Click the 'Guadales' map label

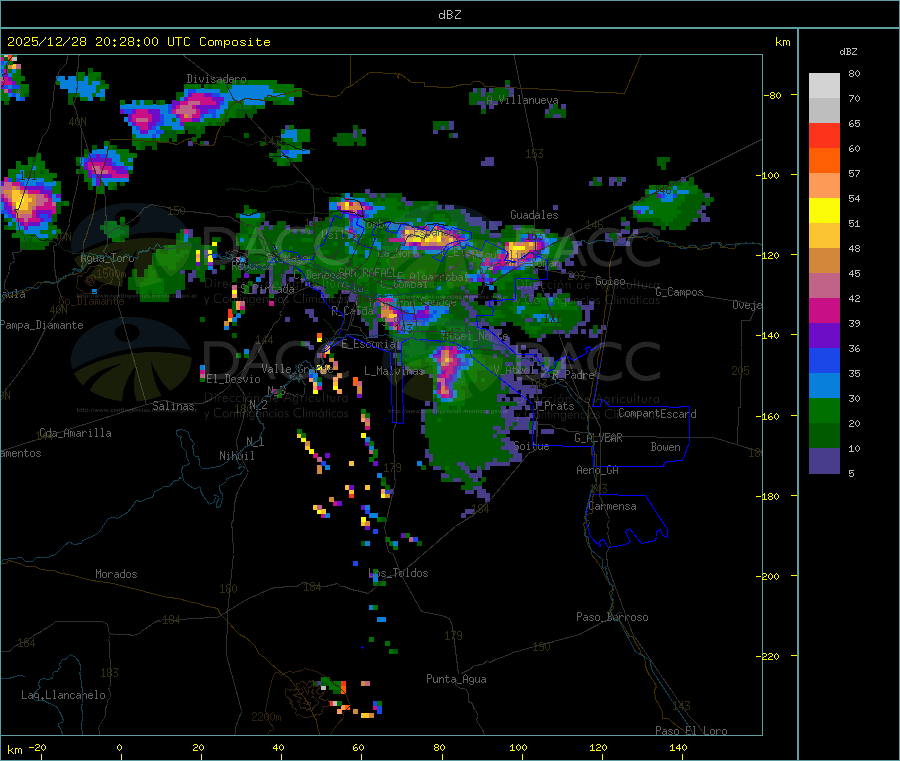(x=534, y=215)
